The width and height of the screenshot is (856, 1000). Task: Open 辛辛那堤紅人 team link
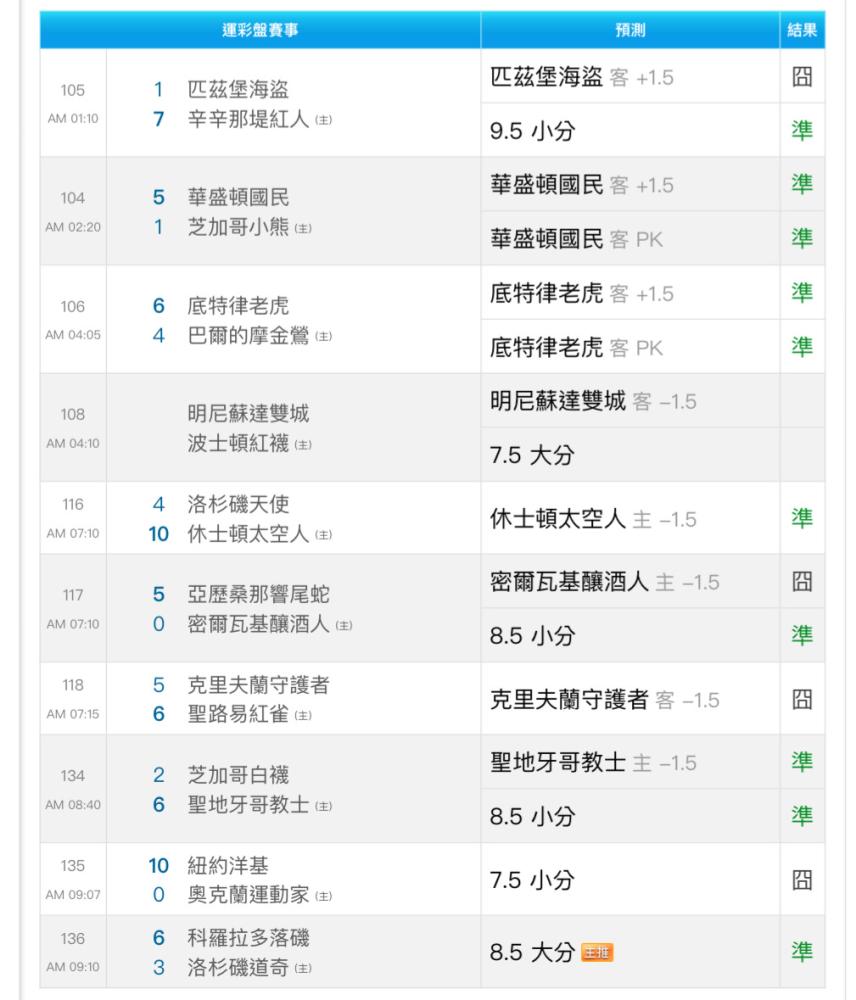(x=249, y=119)
